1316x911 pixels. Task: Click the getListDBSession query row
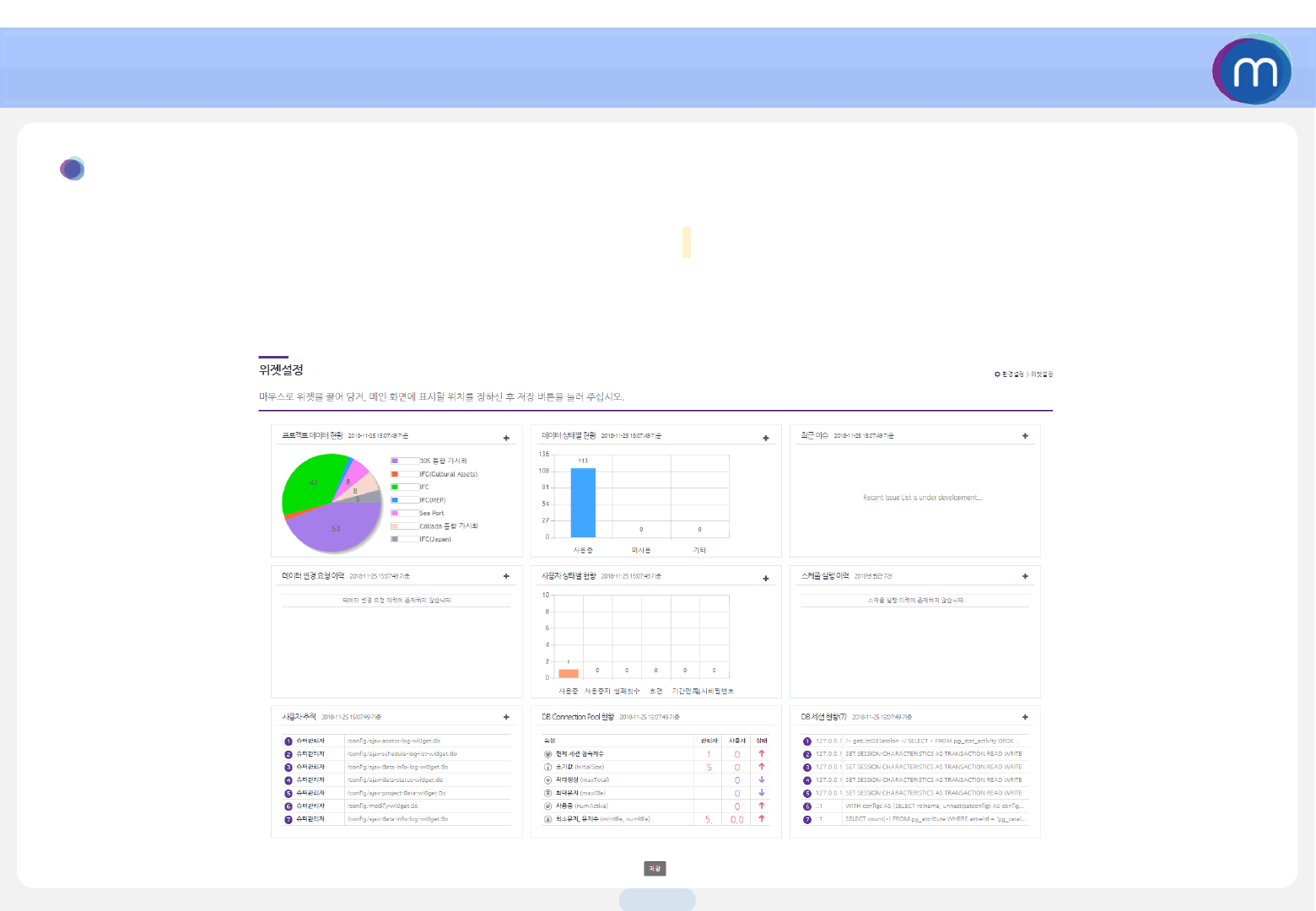(932, 741)
